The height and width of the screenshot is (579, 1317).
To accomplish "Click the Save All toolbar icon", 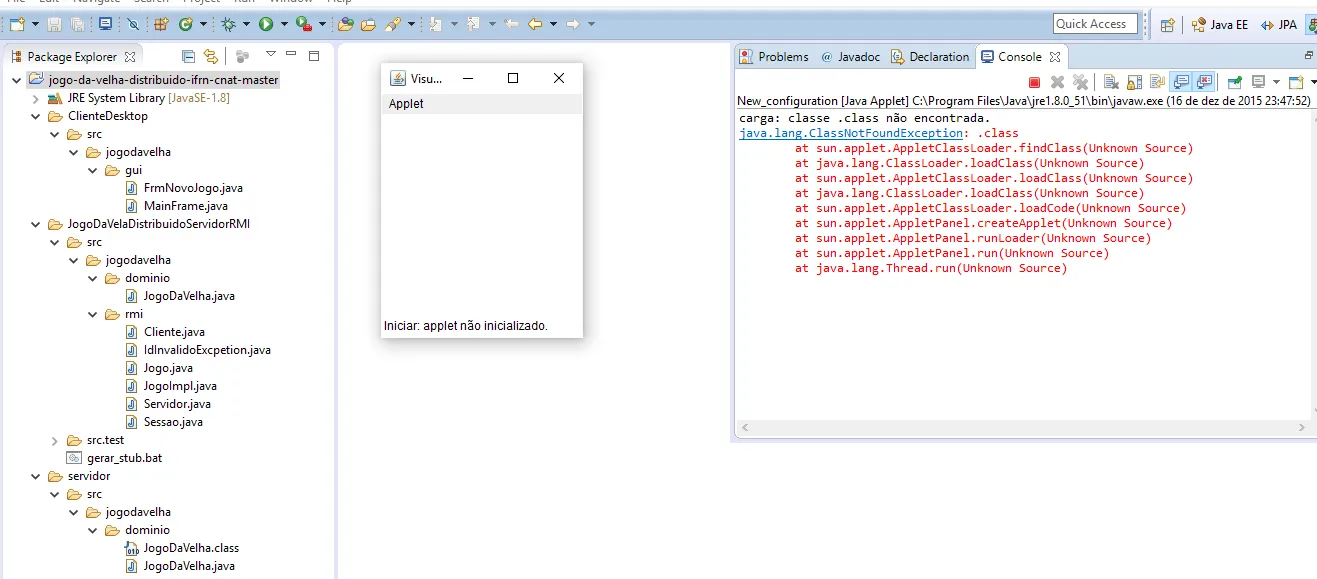I will click(77, 24).
